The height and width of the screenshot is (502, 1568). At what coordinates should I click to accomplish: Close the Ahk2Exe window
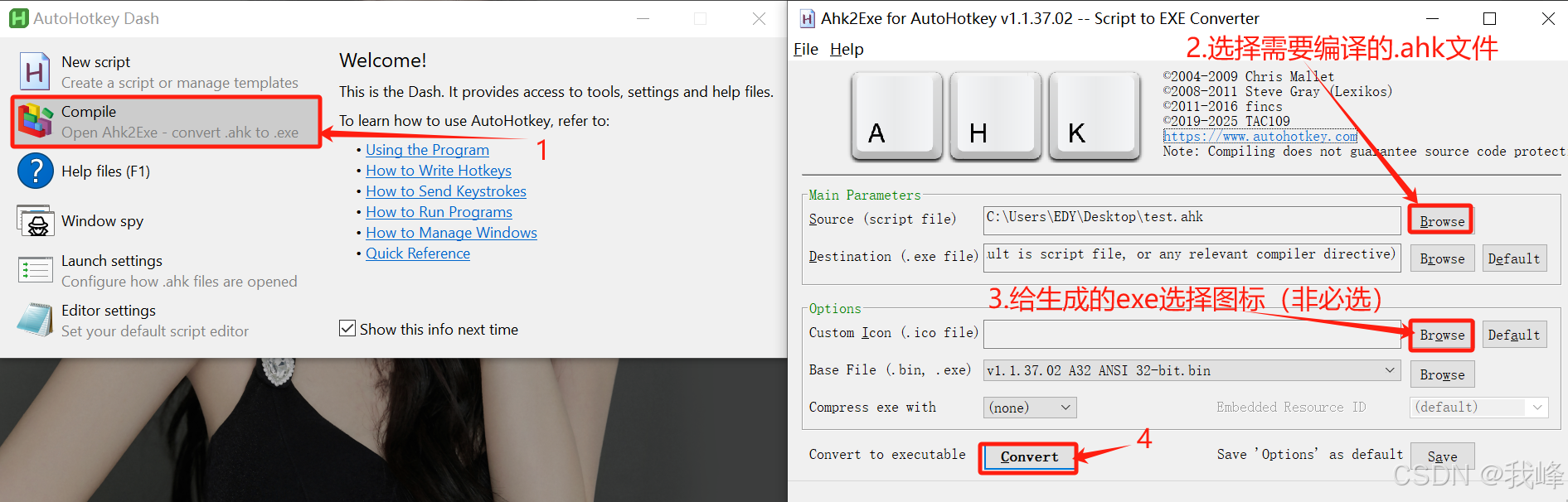(1547, 18)
